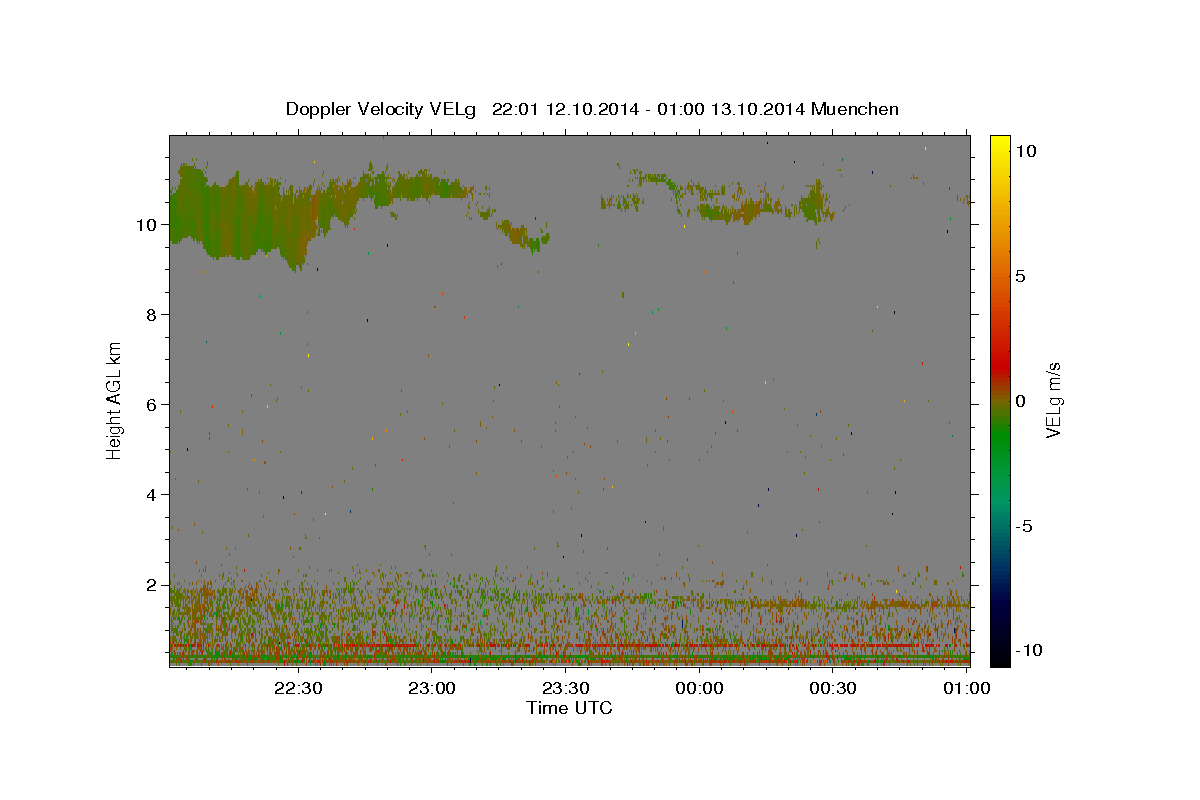Select the 00:00 time tick label
The width and height of the screenshot is (1200, 800).
click(699, 688)
